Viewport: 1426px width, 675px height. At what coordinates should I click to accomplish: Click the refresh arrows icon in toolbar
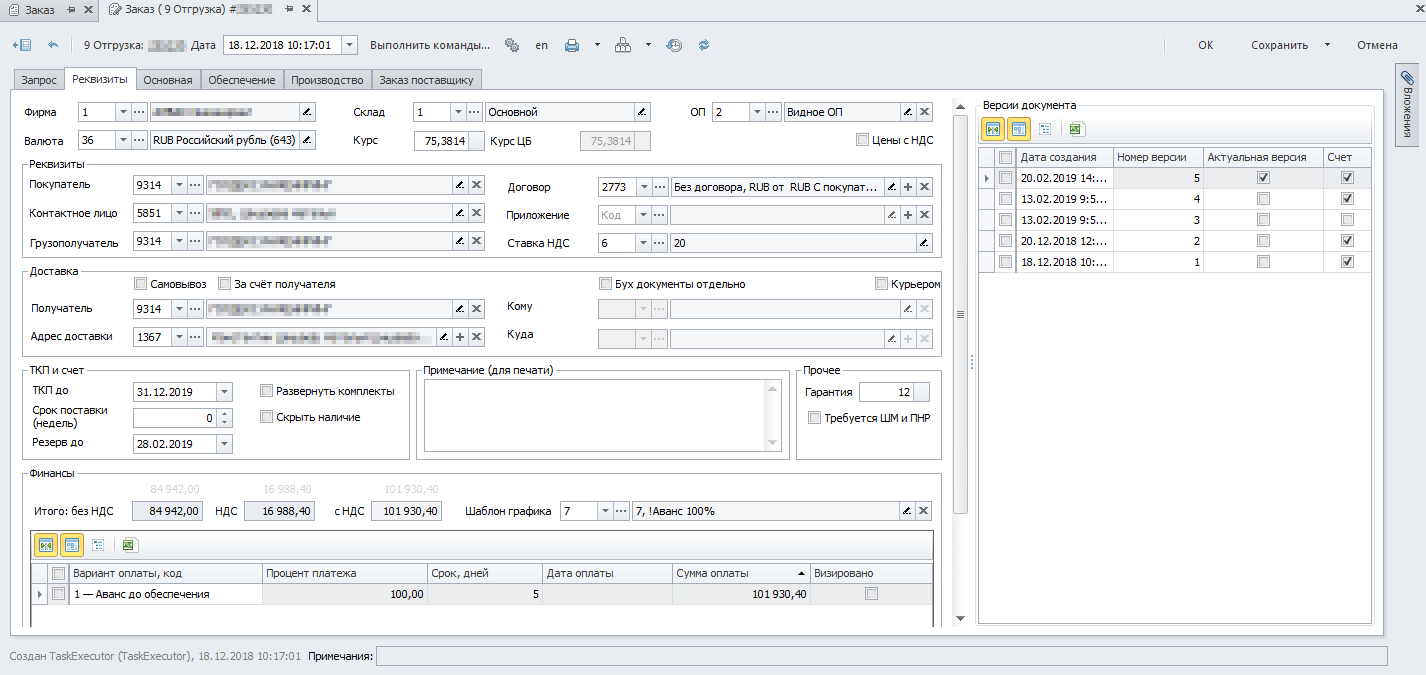pos(703,45)
